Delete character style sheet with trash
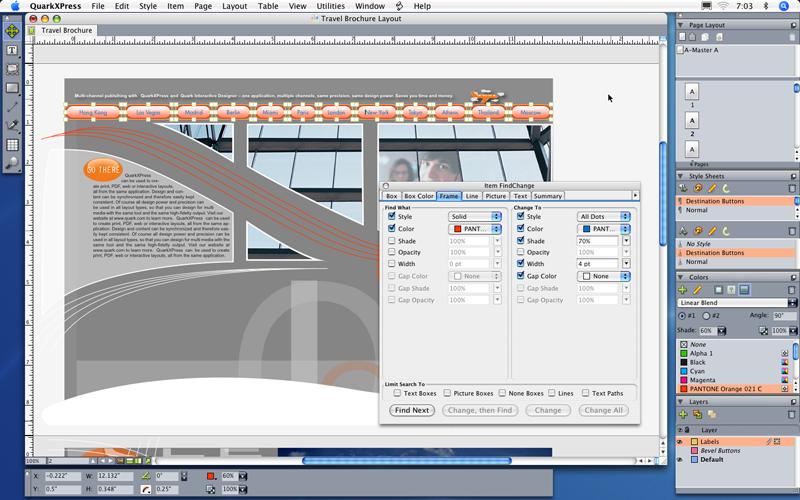 (791, 231)
